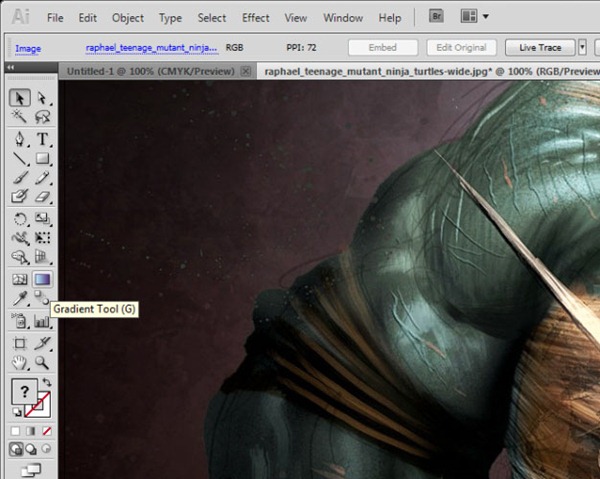Choose the Blob Brush tool

coord(20,196)
